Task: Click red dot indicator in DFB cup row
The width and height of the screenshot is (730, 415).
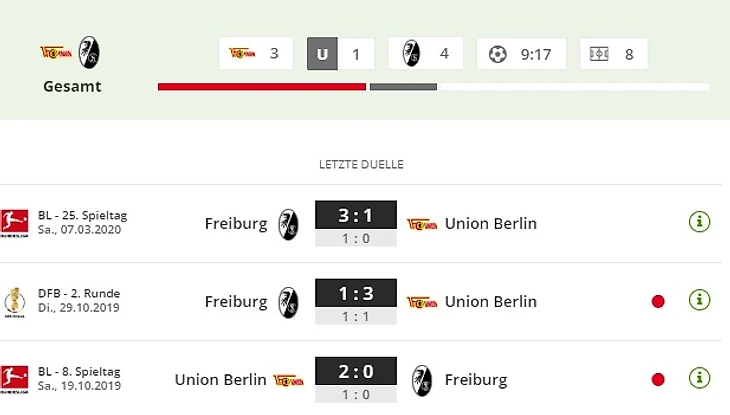Action: pyautogui.click(x=658, y=301)
